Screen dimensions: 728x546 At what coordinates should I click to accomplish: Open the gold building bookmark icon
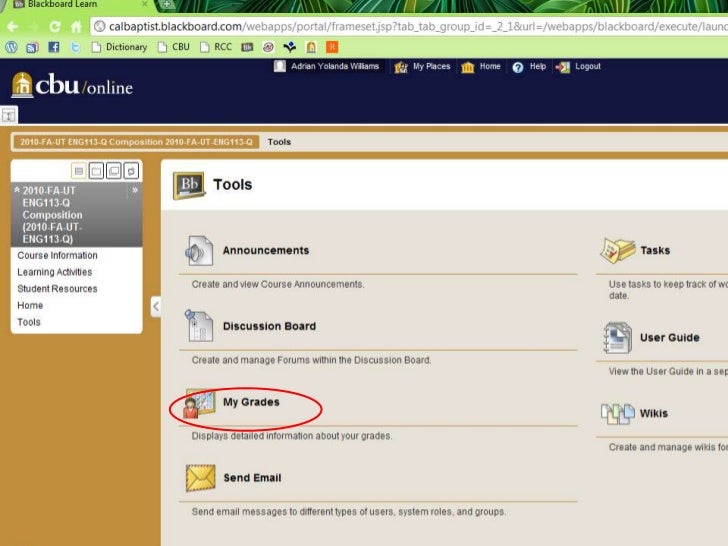311,47
